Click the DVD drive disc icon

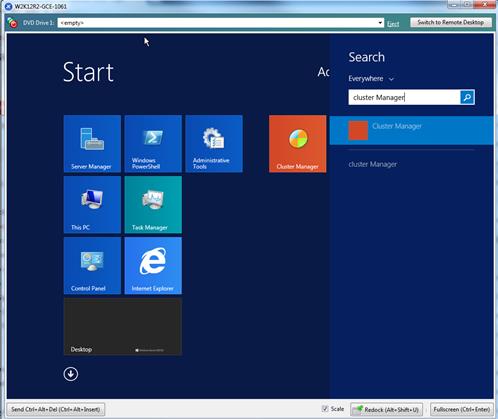pos(12,23)
